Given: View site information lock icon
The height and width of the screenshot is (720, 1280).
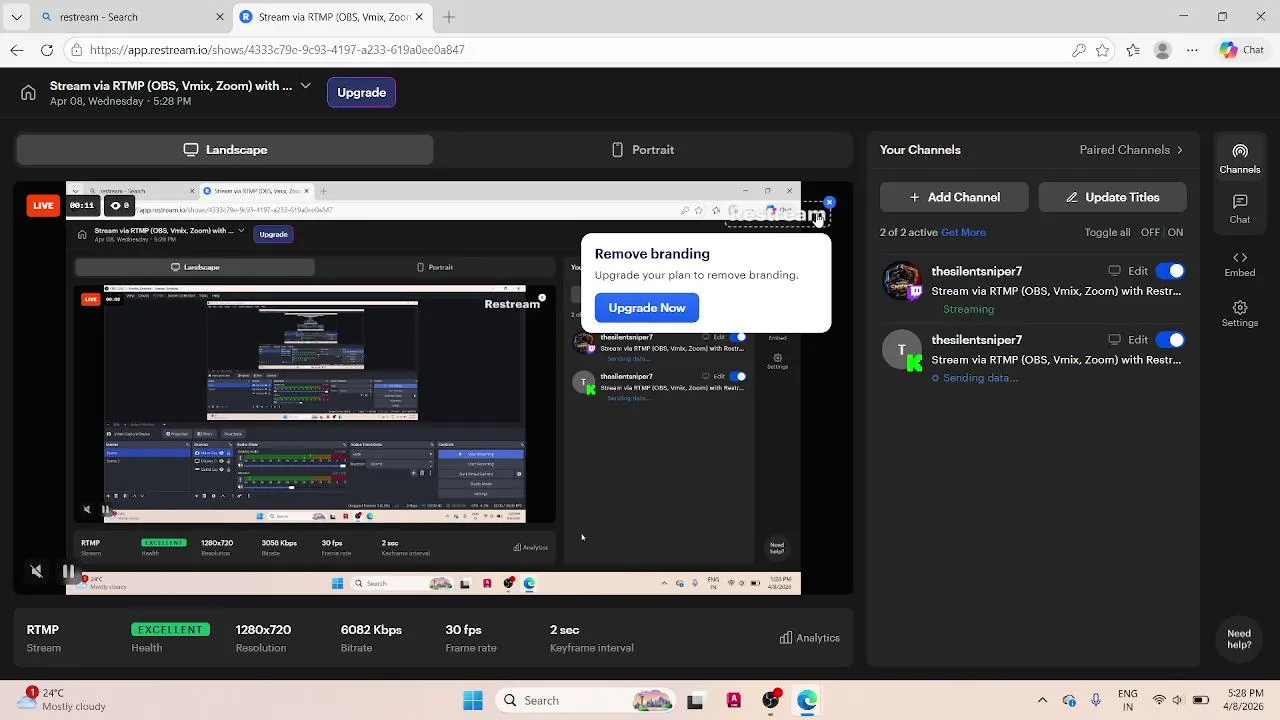Looking at the screenshot, I should pyautogui.click(x=76, y=50).
